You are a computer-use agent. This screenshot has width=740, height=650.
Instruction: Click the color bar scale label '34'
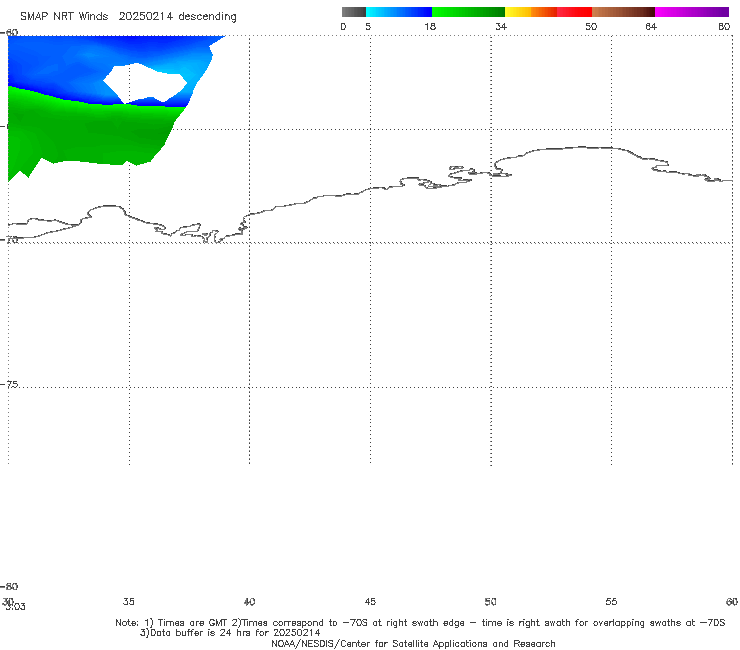click(501, 26)
